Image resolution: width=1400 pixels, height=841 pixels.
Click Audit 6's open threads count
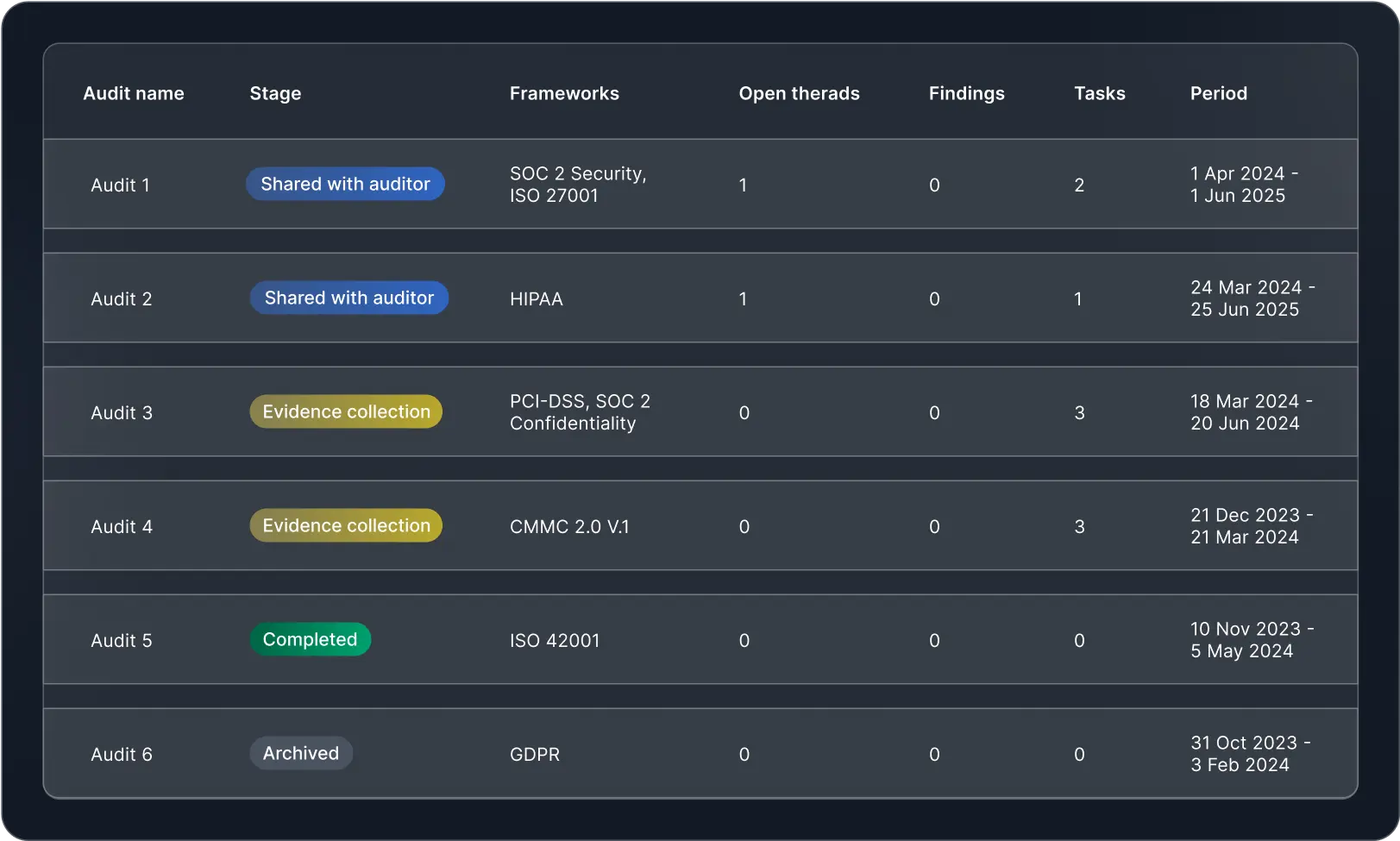pyautogui.click(x=744, y=754)
